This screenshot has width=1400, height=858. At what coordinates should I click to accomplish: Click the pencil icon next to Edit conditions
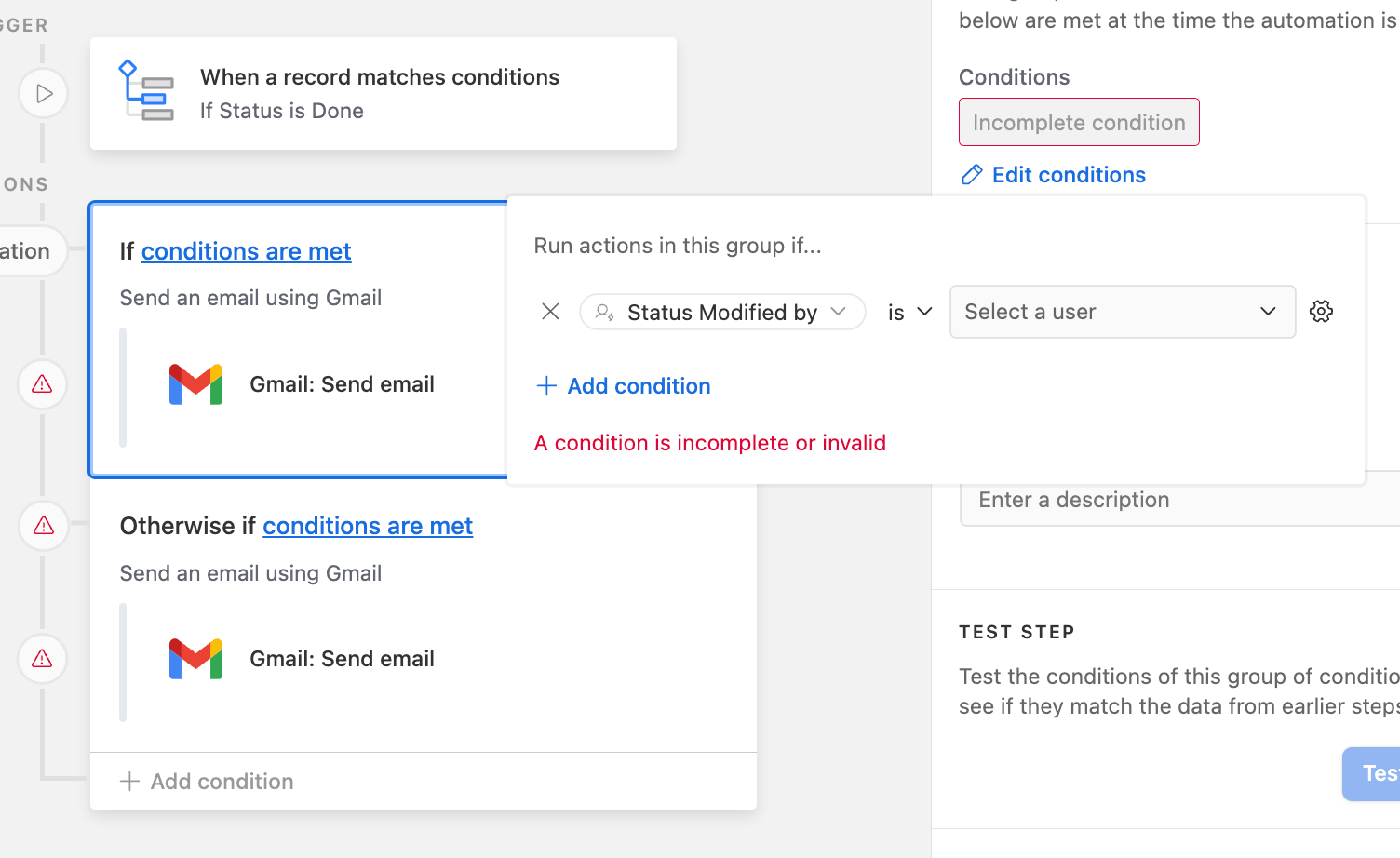pyautogui.click(x=972, y=175)
